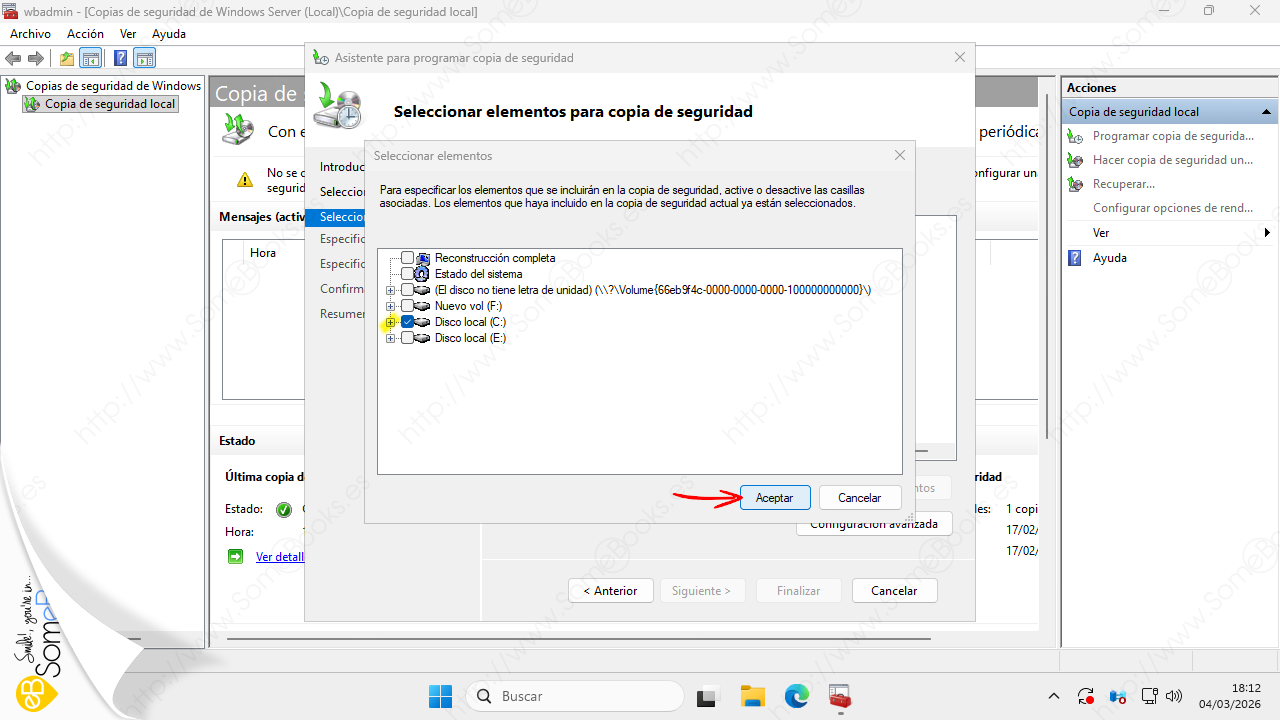Uncheck the Disco local (C:) checkbox
The height and width of the screenshot is (720, 1280).
407,322
